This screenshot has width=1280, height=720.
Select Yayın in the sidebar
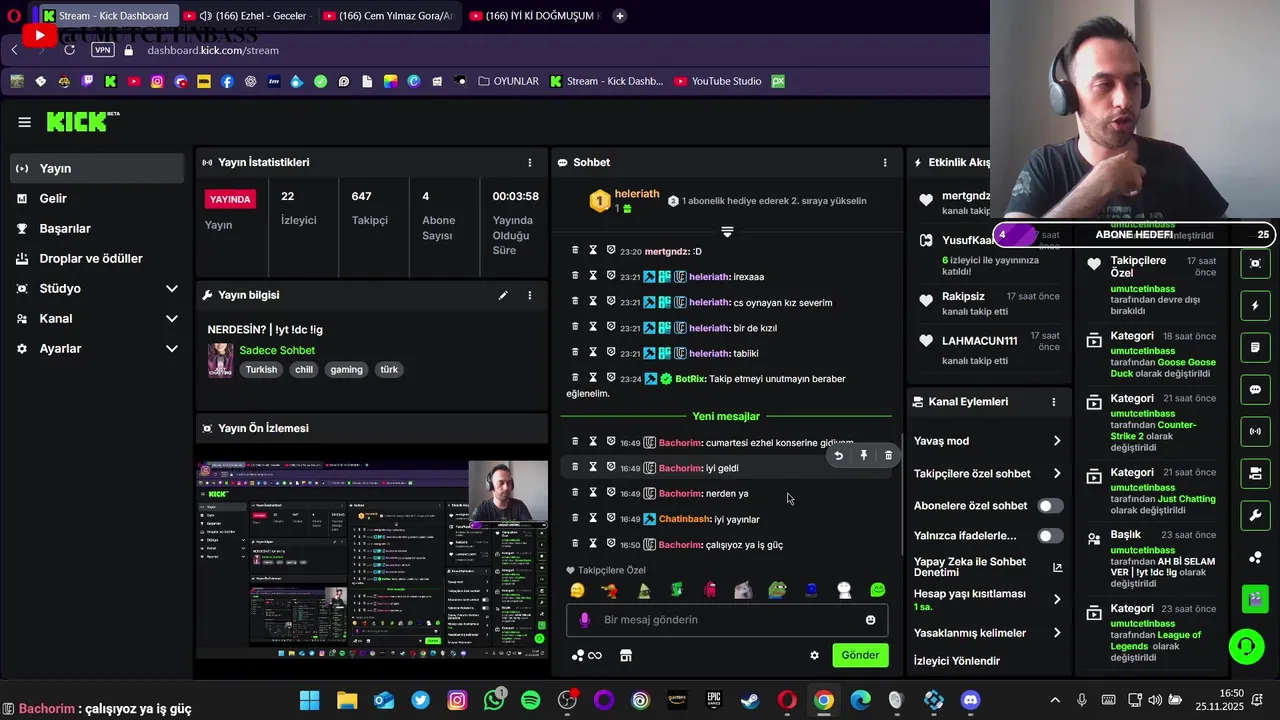(97, 168)
